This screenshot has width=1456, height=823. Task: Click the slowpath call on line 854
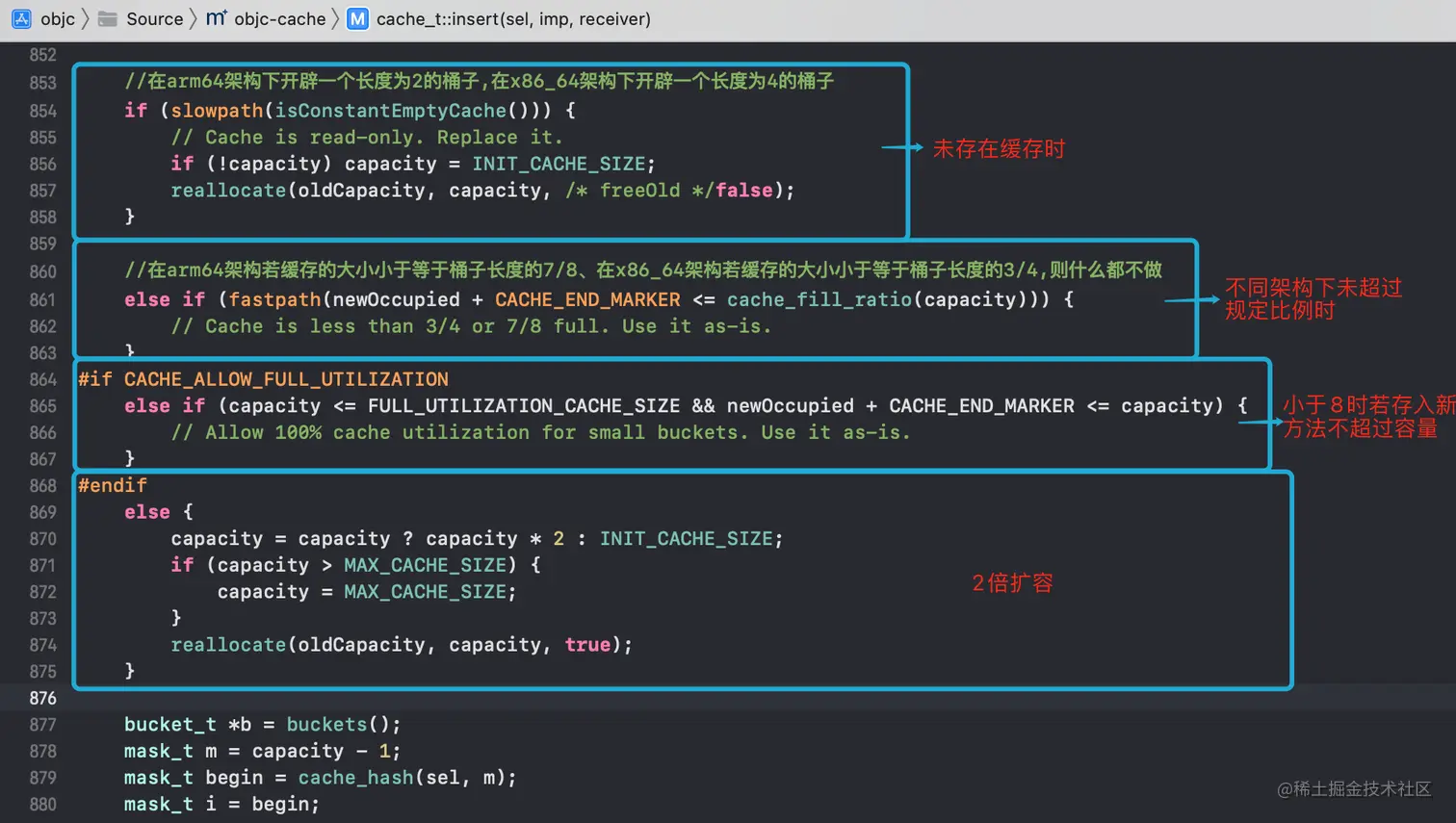[217, 111]
